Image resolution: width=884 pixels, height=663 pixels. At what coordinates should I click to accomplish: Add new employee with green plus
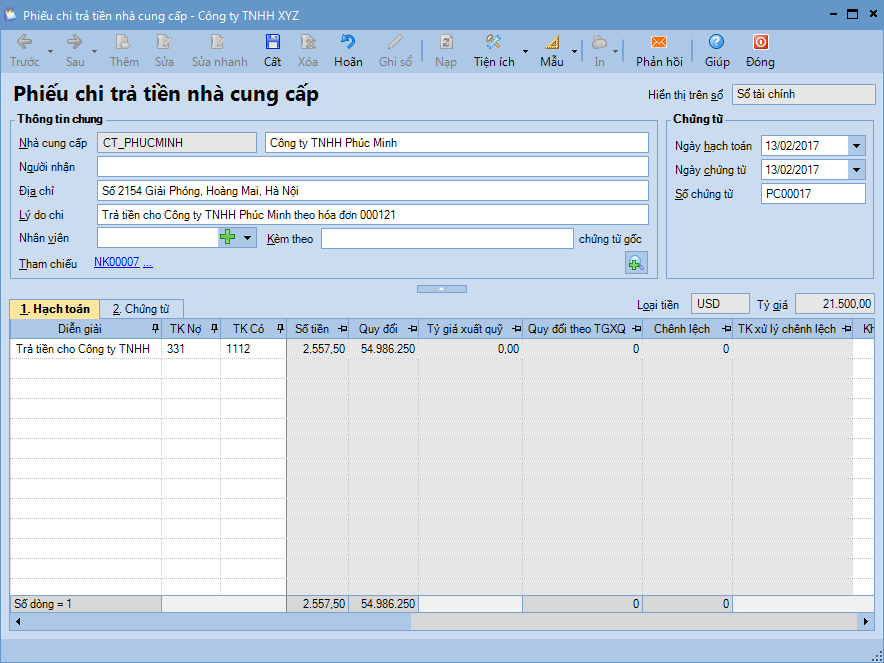coord(228,237)
